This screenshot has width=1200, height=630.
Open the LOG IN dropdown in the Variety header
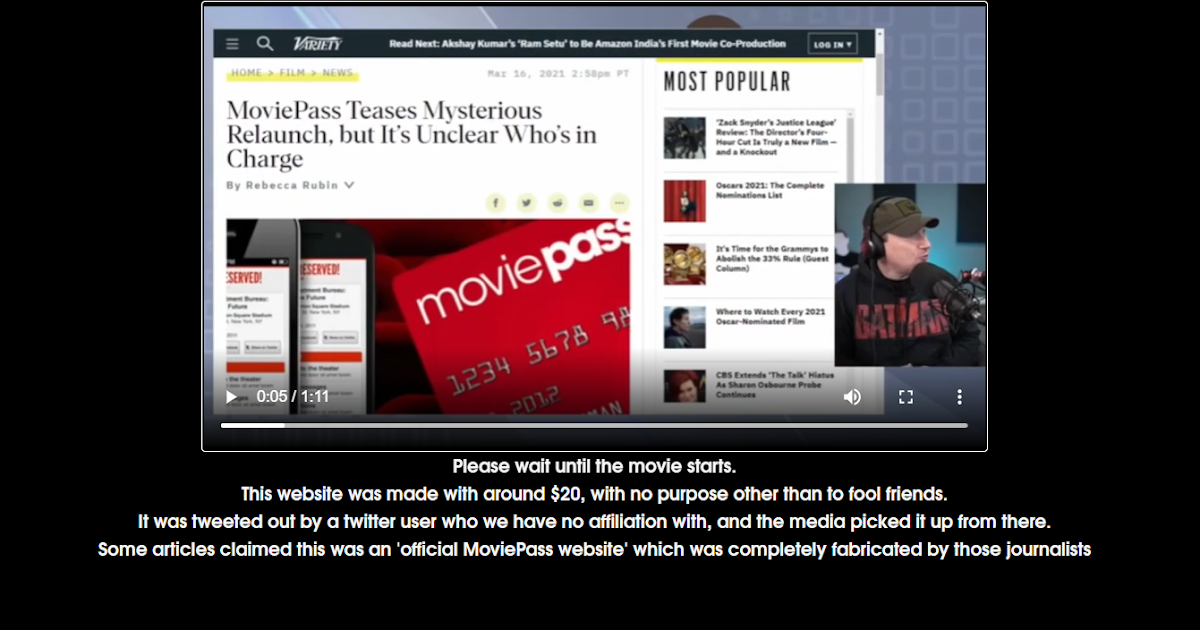[834, 44]
